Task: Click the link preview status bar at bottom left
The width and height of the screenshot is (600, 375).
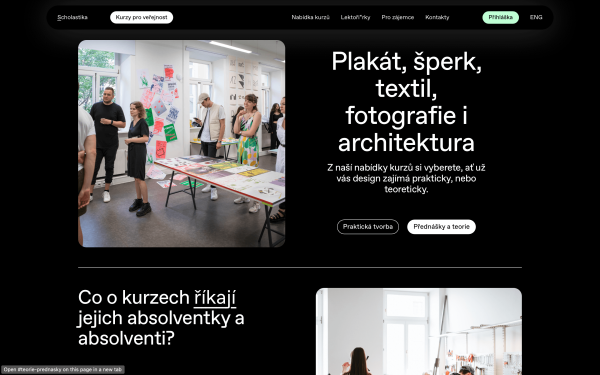Action: pos(62,370)
